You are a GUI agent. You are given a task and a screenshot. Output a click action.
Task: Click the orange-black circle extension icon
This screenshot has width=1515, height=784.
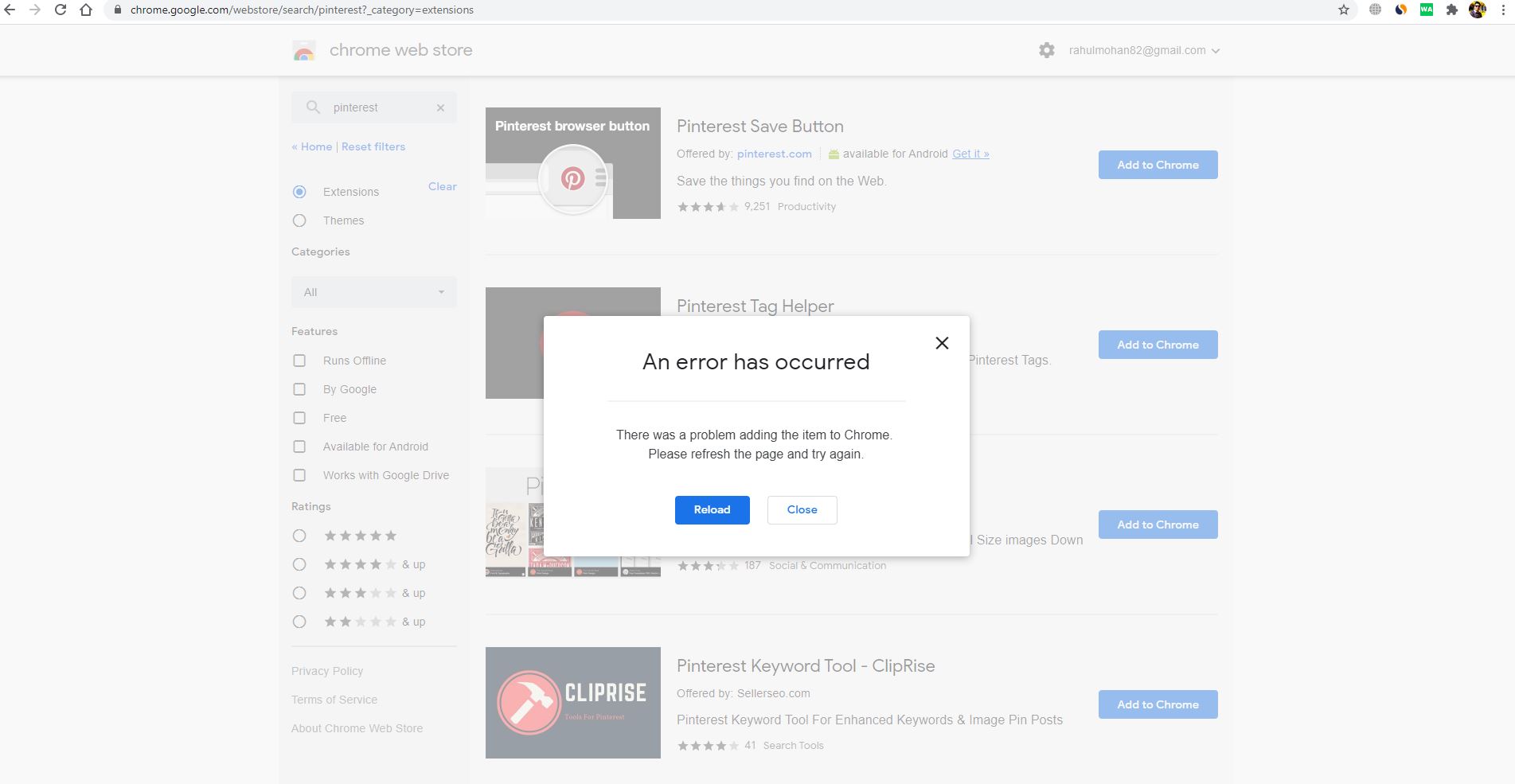click(x=1401, y=10)
